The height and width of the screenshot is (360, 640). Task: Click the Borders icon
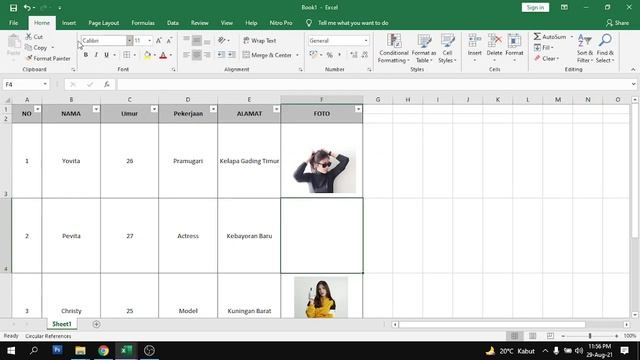pos(127,55)
